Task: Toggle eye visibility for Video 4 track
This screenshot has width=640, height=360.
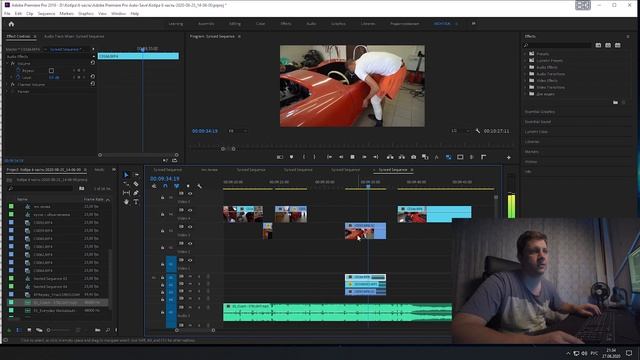Action: pos(190,210)
